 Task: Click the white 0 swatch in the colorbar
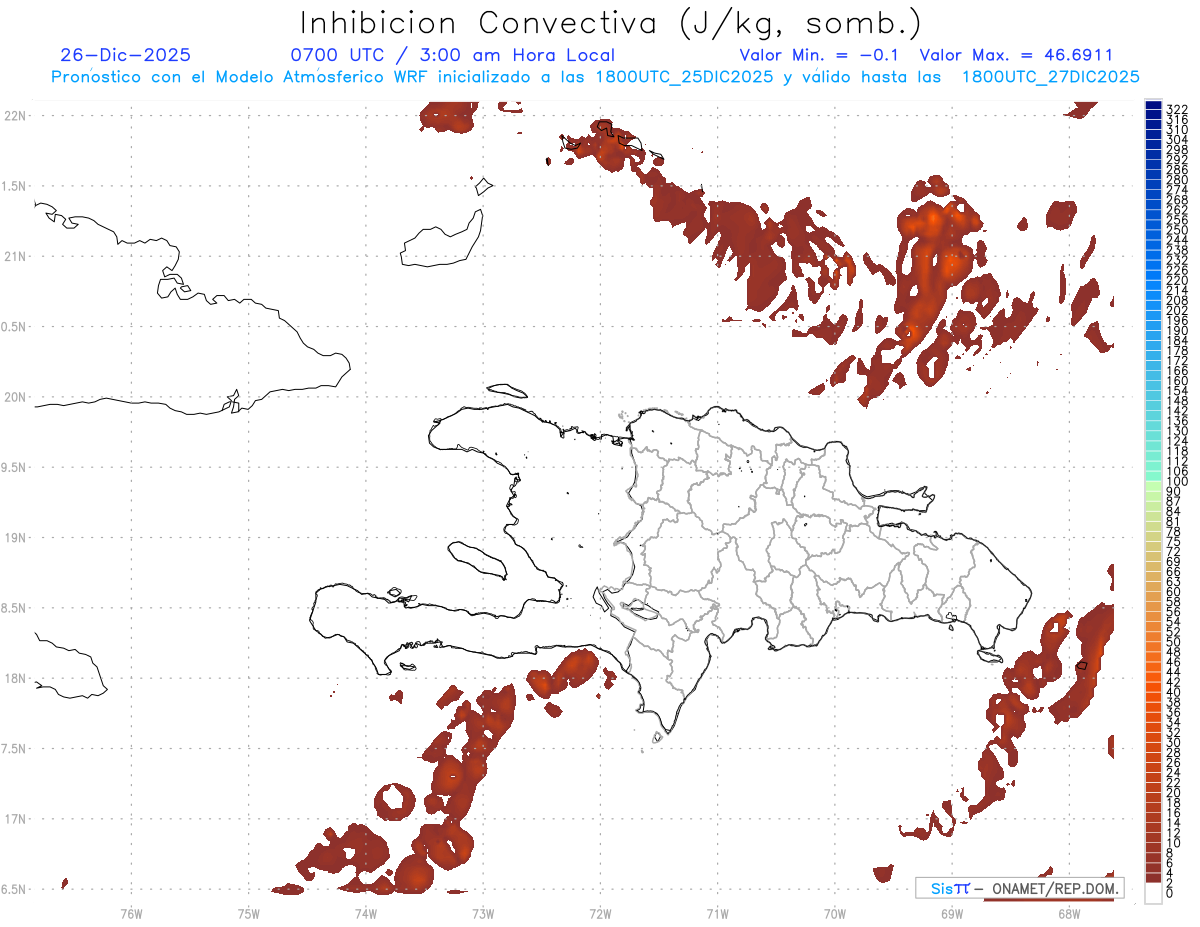click(x=1153, y=893)
